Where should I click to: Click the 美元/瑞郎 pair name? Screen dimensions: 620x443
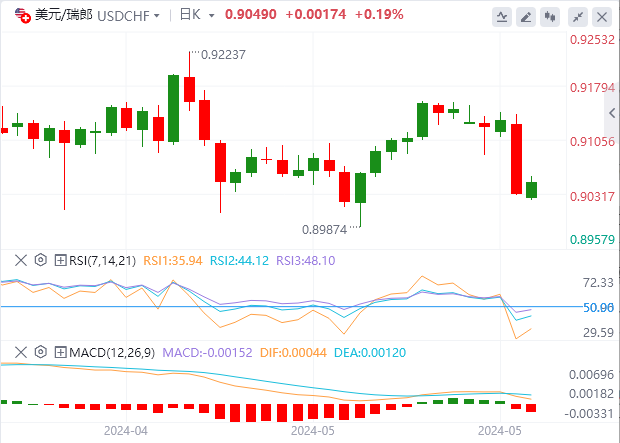point(64,15)
